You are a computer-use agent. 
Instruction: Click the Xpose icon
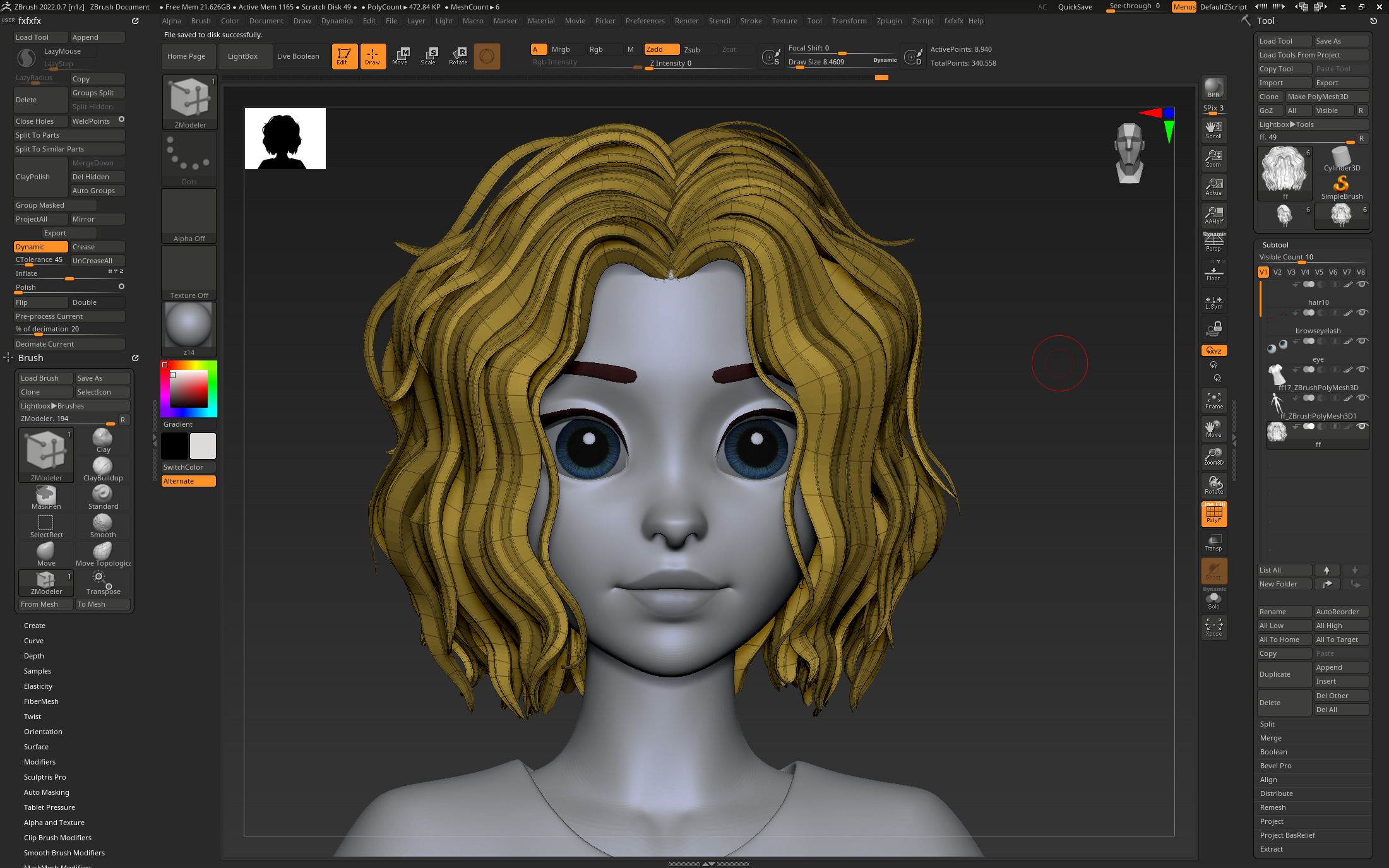[1213, 627]
